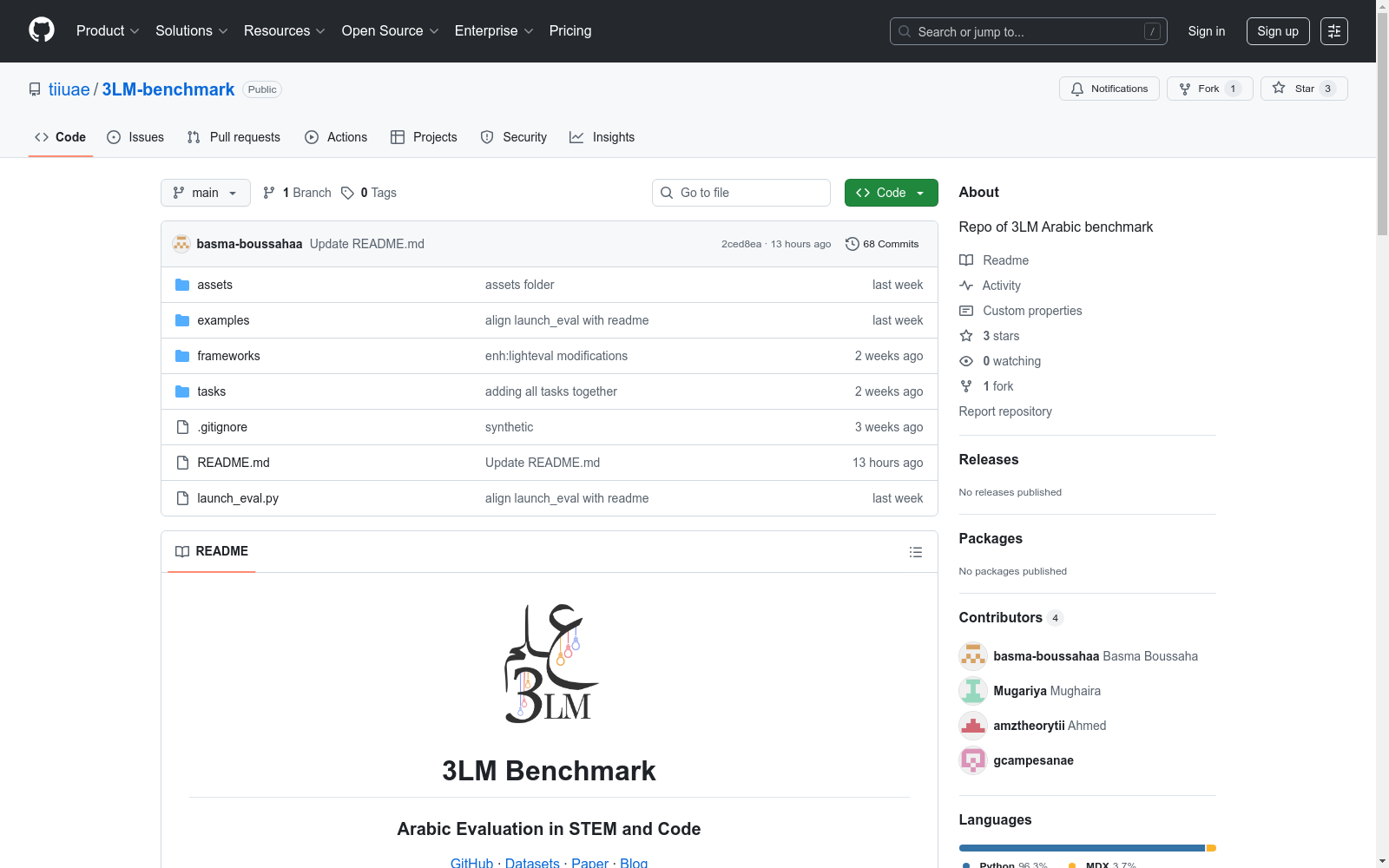View the 68 Commits history
Viewport: 1389px width, 868px height.
click(x=882, y=244)
